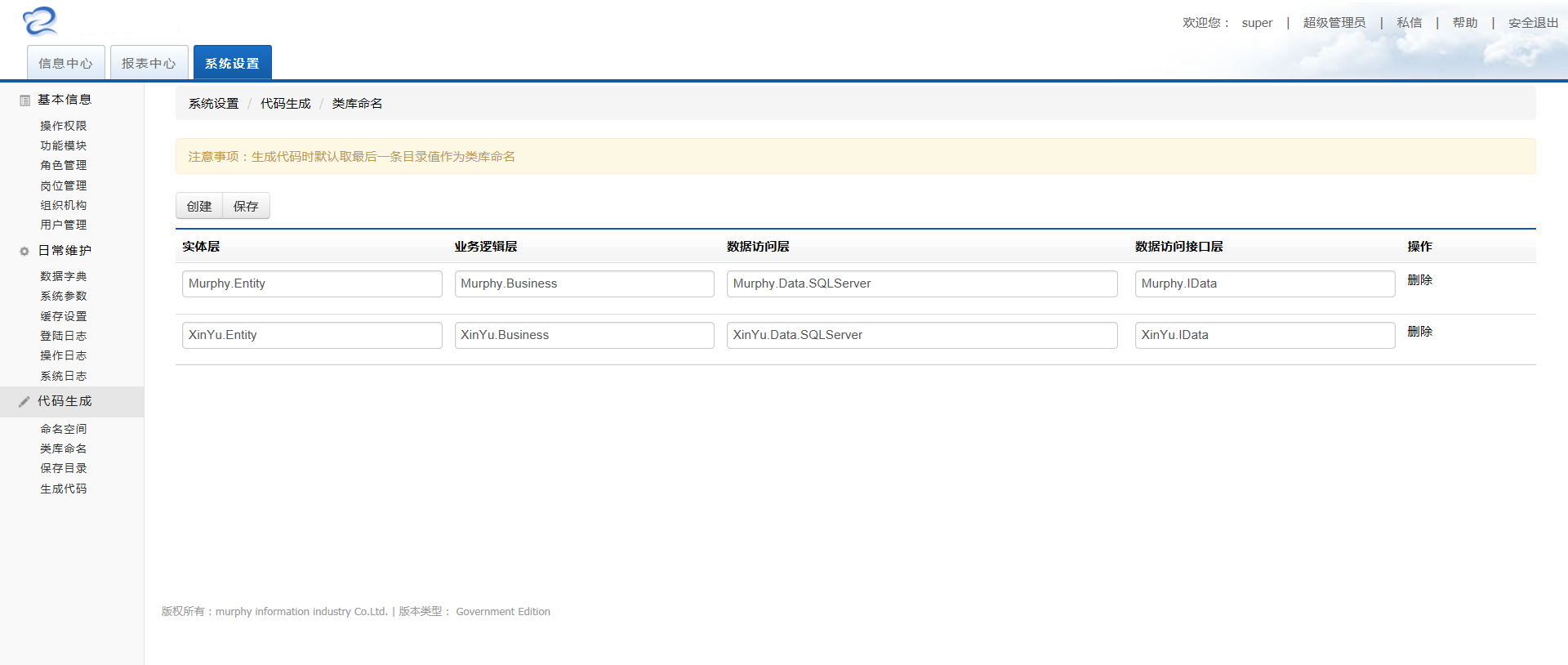Click the 数据访问接口层 column header

(1178, 247)
